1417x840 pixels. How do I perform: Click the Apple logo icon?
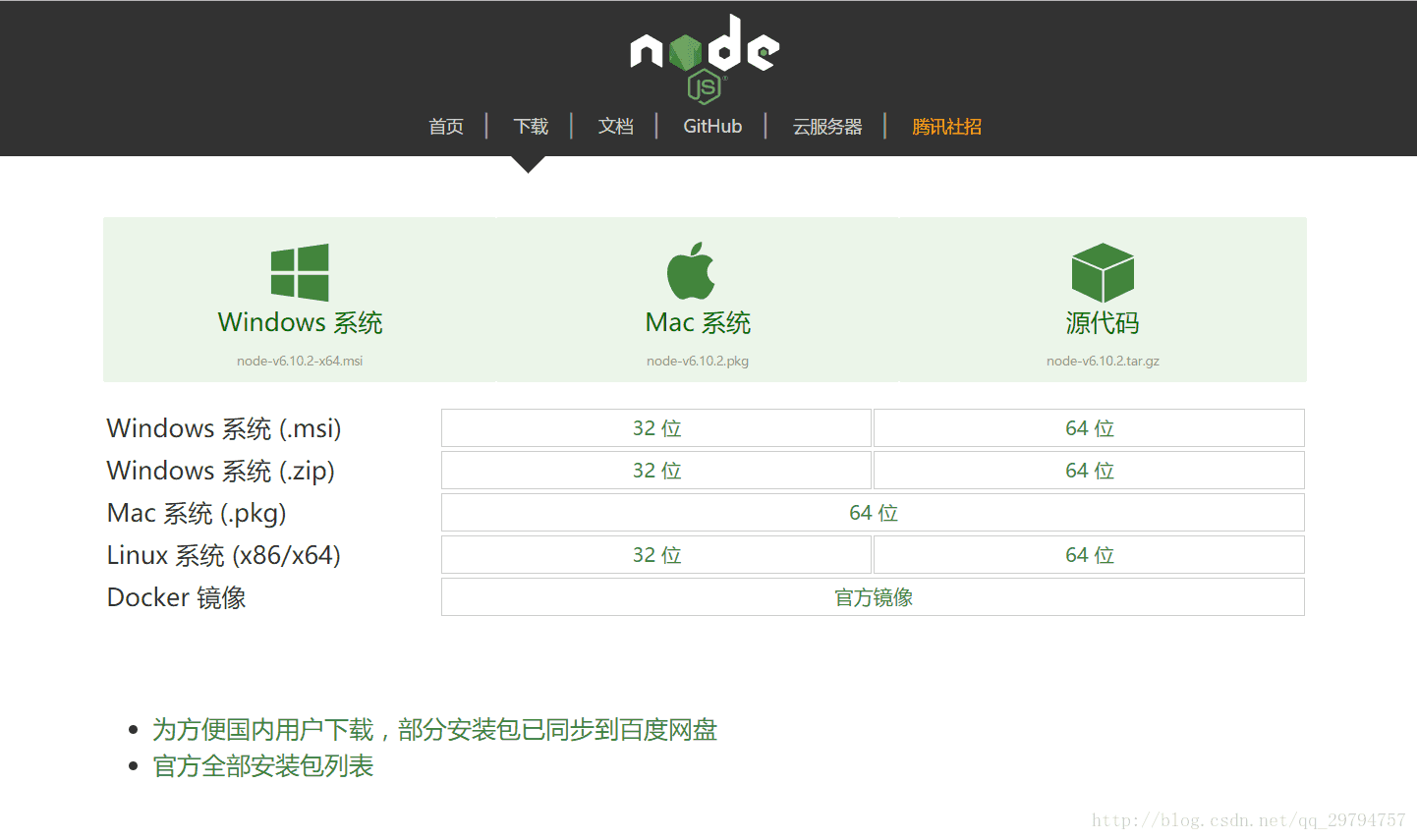click(691, 270)
